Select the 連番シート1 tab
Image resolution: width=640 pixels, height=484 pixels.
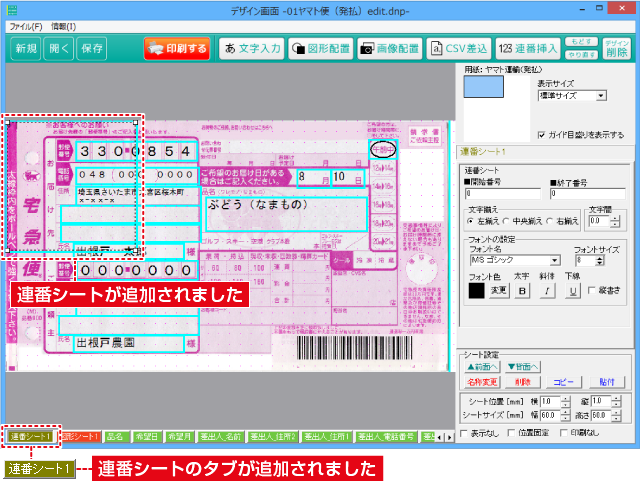click(x=31, y=437)
